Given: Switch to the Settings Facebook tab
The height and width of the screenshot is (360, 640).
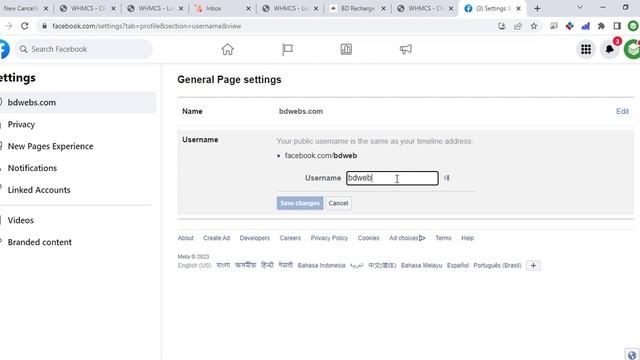Looking at the screenshot, I should click(492, 8).
